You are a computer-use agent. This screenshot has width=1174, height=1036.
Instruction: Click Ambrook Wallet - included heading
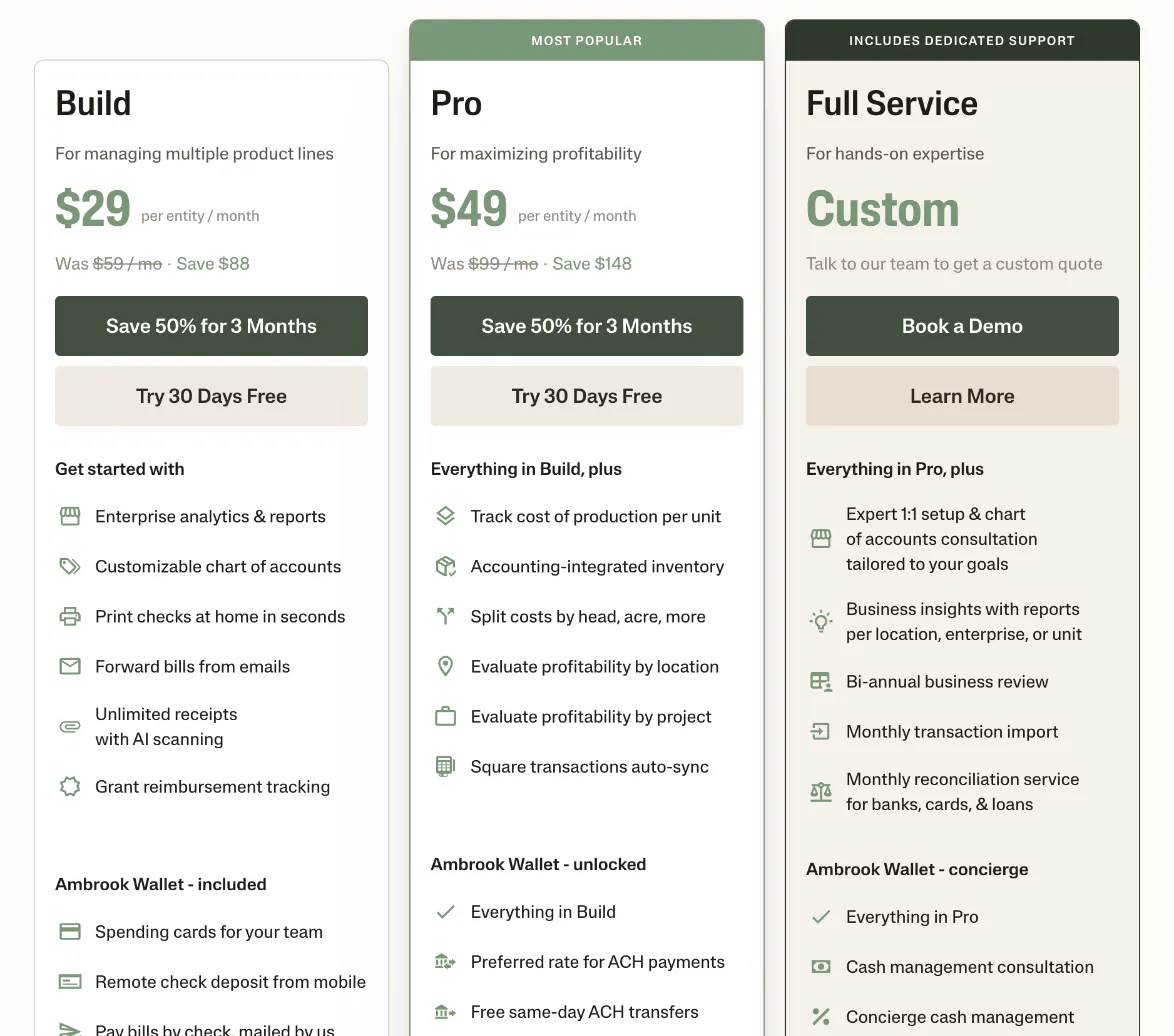[161, 884]
